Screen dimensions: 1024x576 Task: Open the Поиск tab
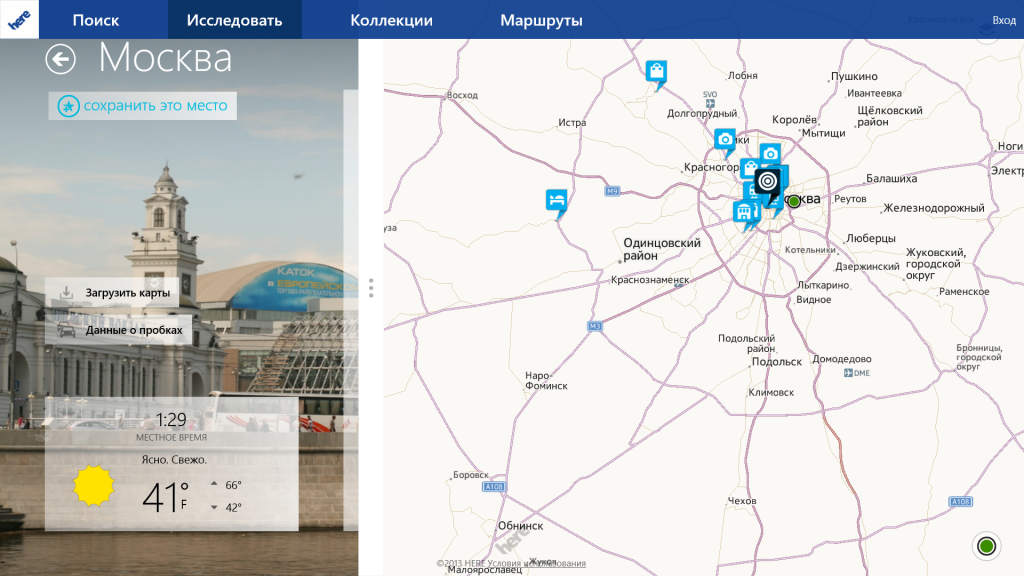(96, 20)
